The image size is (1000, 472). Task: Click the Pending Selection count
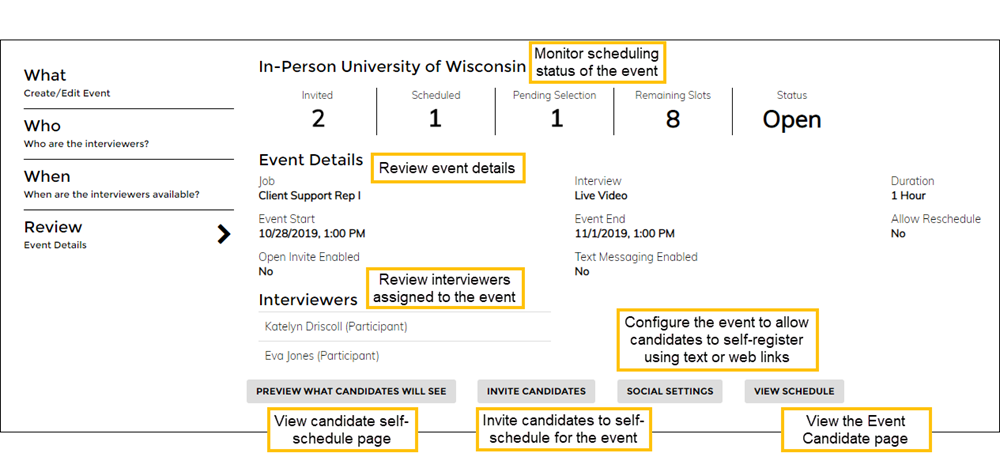(556, 119)
